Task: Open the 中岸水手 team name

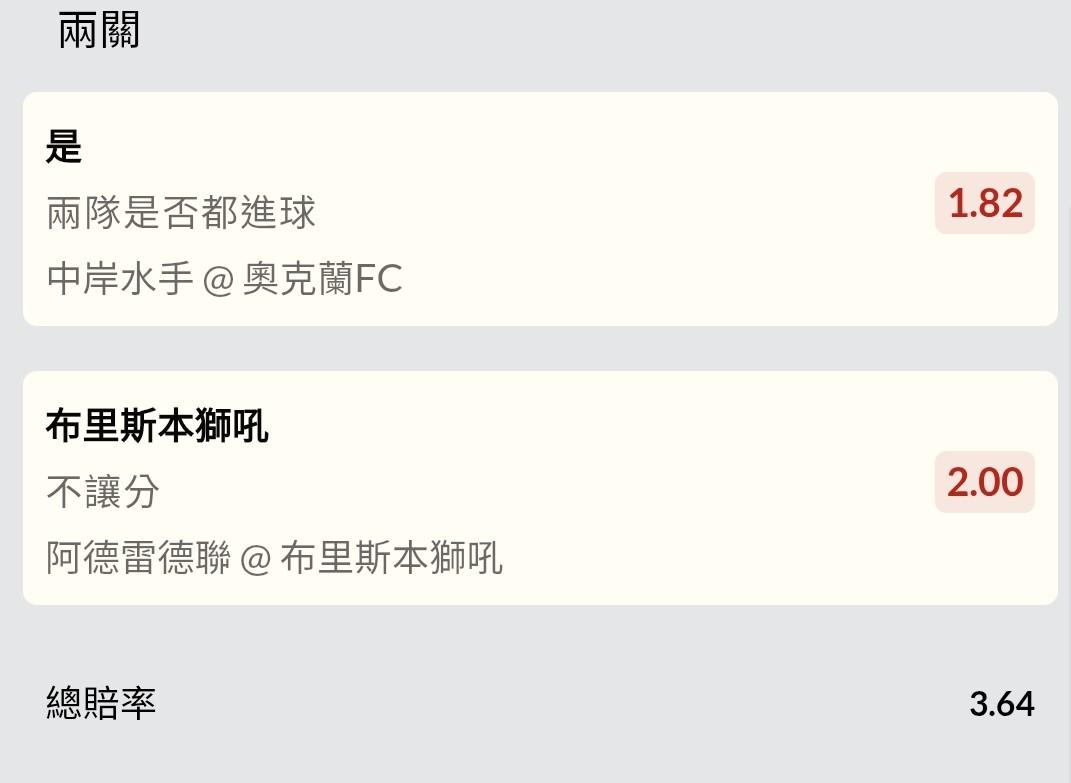Action: coord(119,278)
